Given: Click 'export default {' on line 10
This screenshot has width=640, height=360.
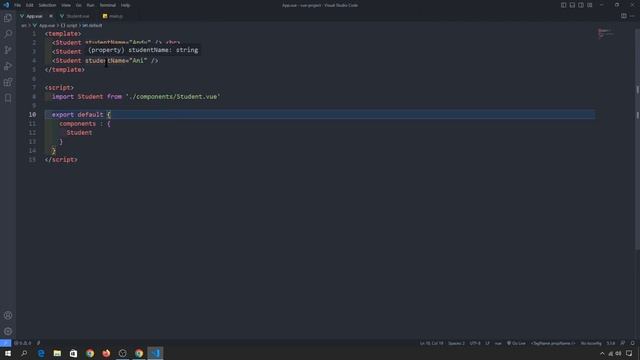Looking at the screenshot, I should [x=81, y=115].
